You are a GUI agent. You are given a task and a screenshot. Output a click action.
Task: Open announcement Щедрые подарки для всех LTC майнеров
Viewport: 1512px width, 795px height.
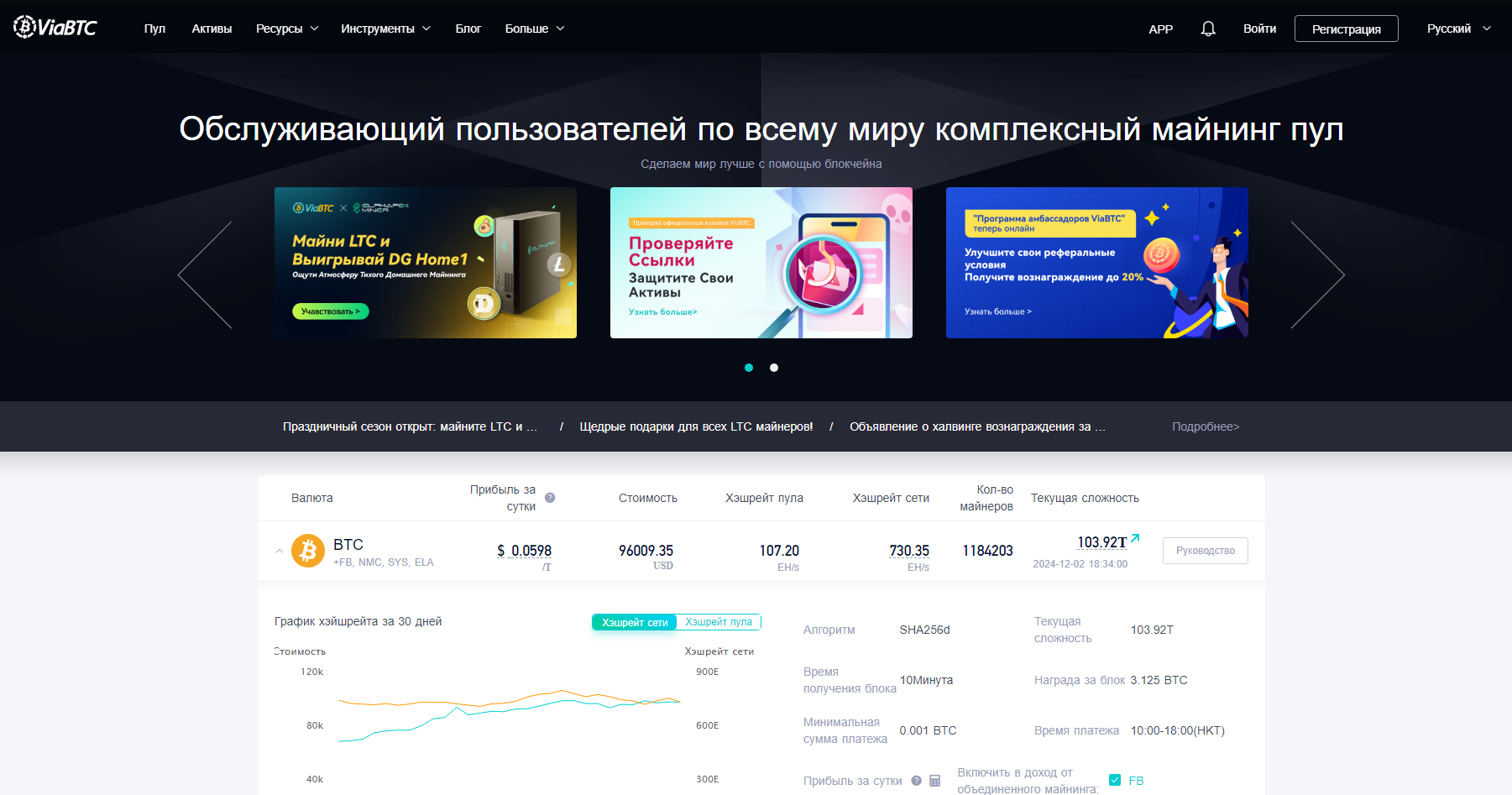click(696, 426)
